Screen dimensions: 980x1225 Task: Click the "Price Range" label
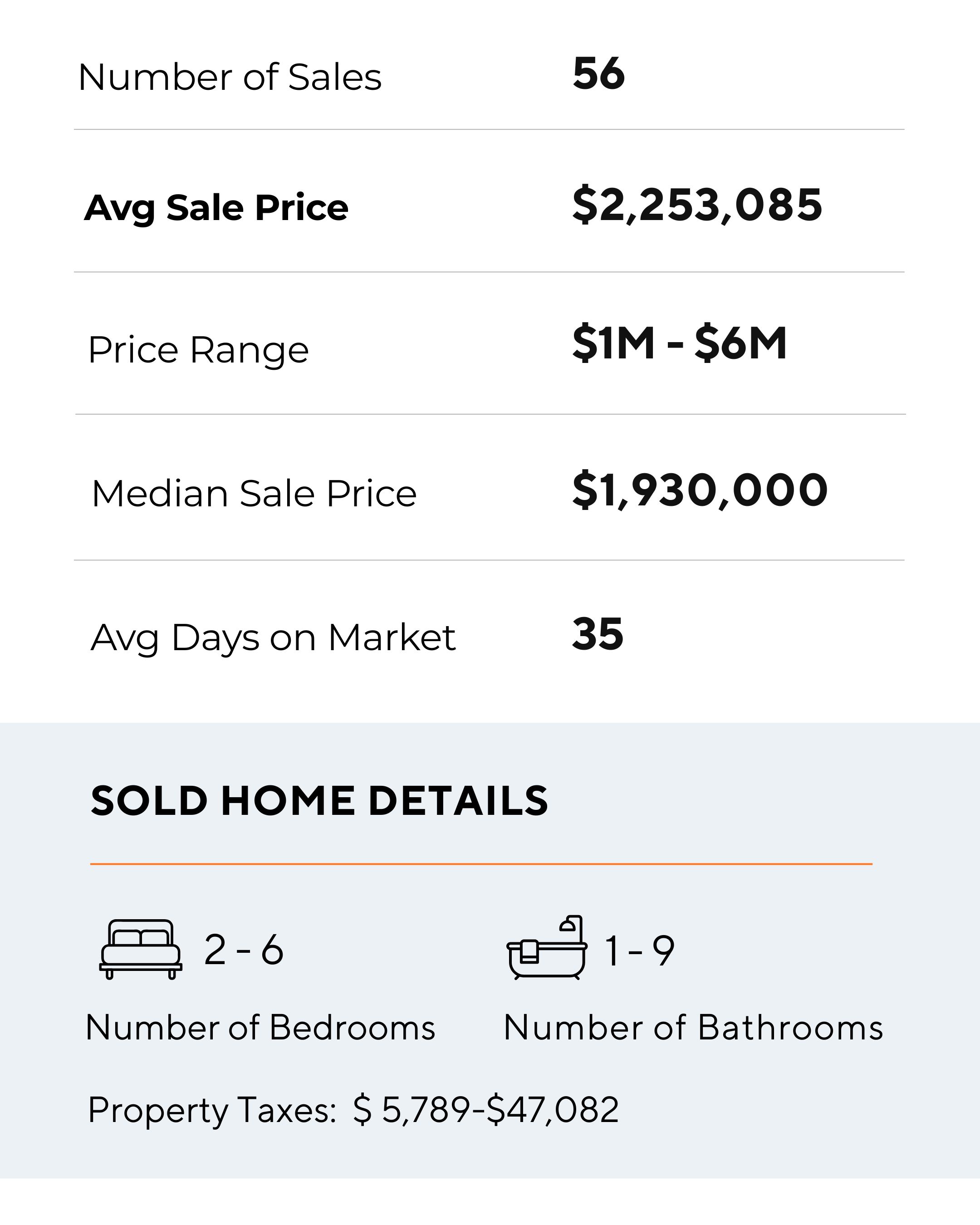tap(198, 349)
